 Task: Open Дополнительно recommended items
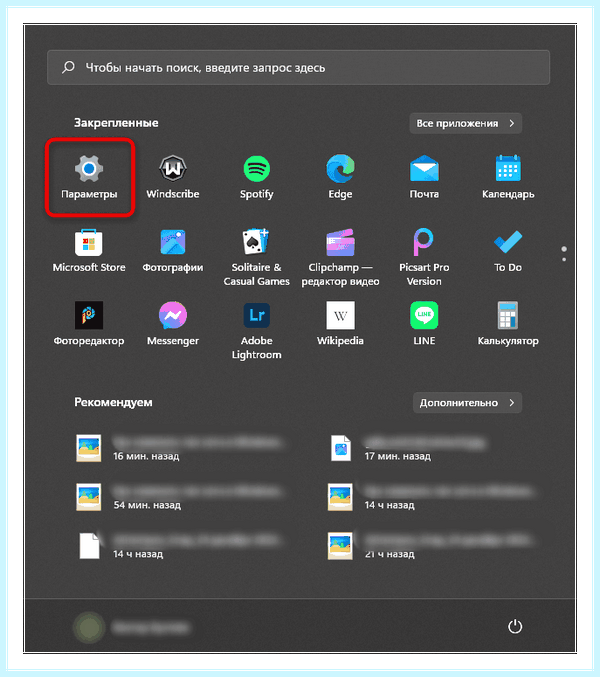pyautogui.click(x=467, y=403)
